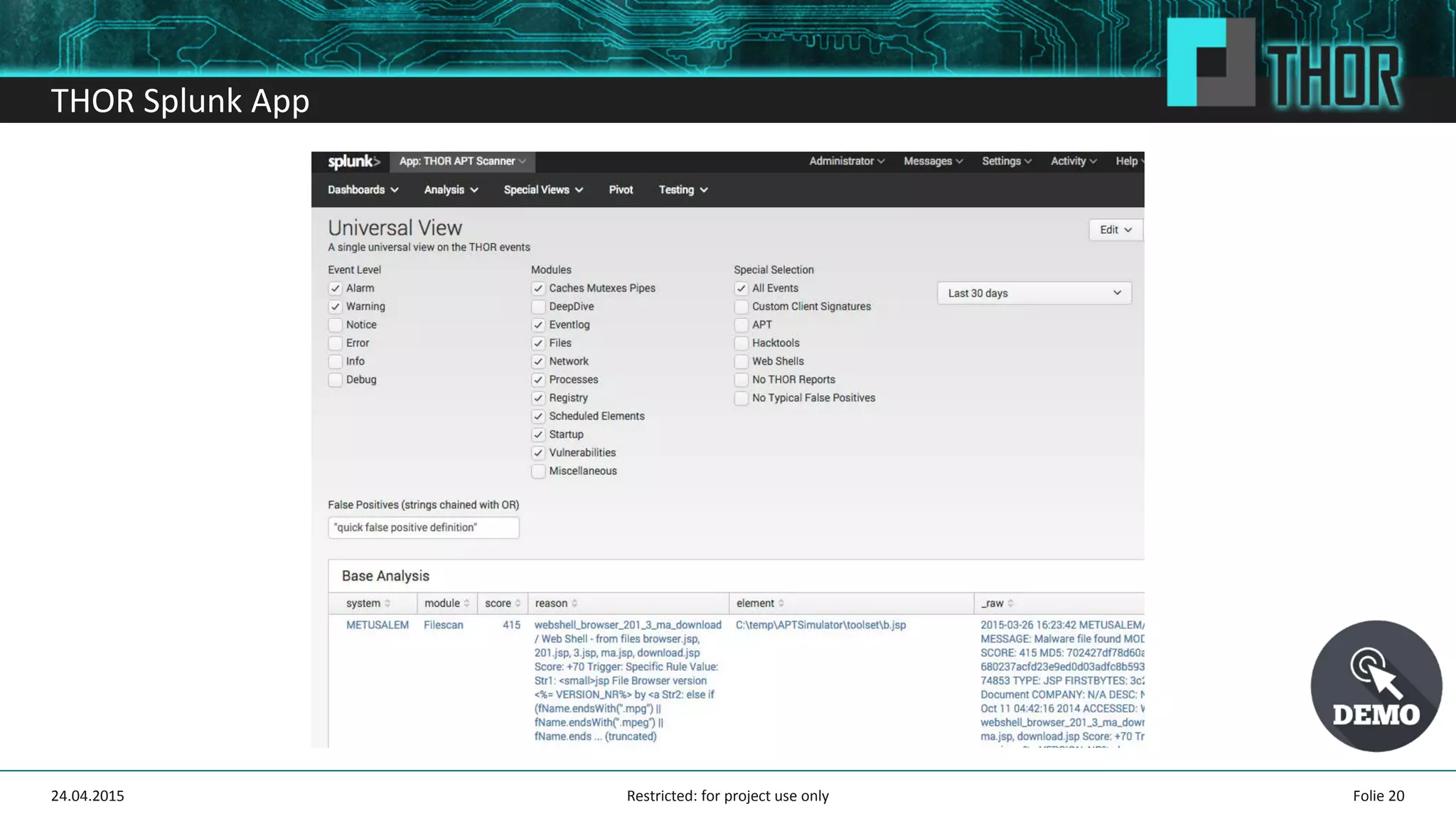This screenshot has height=819, width=1456.
Task: Click the webshell_browser reason text
Action: point(628,680)
